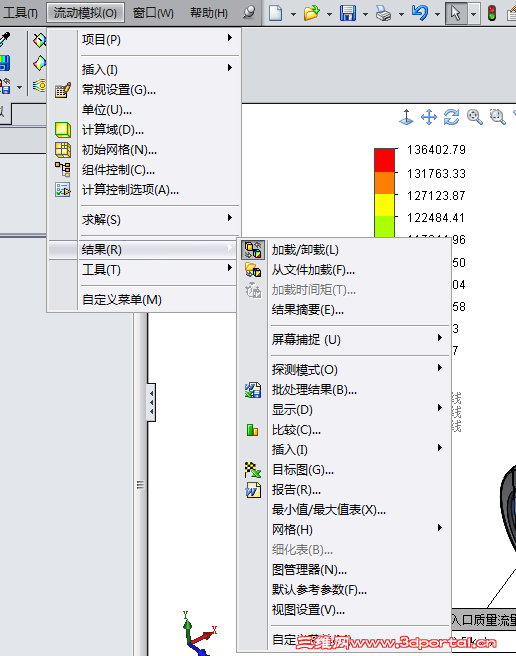
Task: Click the Batch Results icon
Action: (253, 390)
